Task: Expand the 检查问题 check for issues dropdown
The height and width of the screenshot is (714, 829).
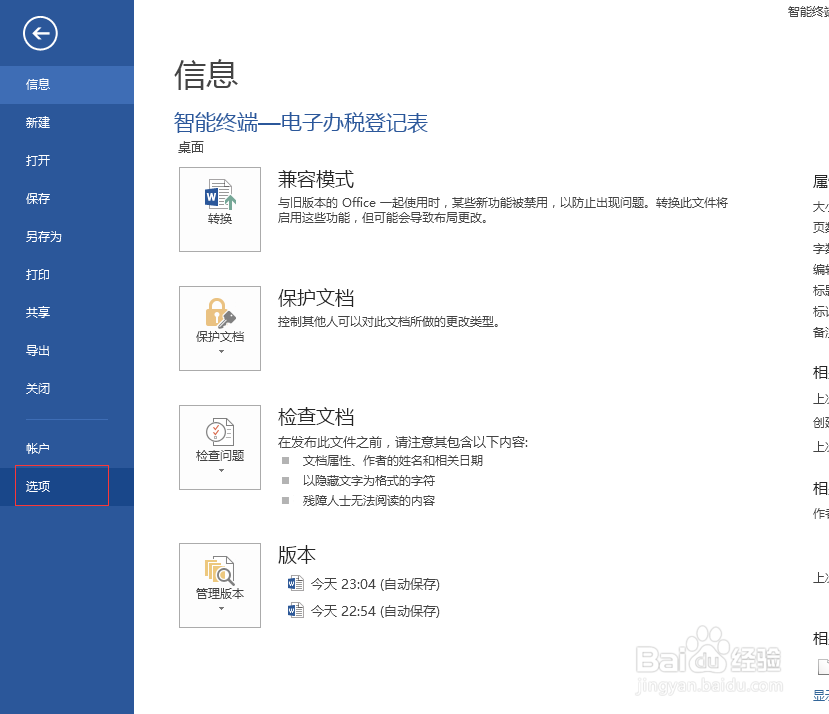Action: 219,447
